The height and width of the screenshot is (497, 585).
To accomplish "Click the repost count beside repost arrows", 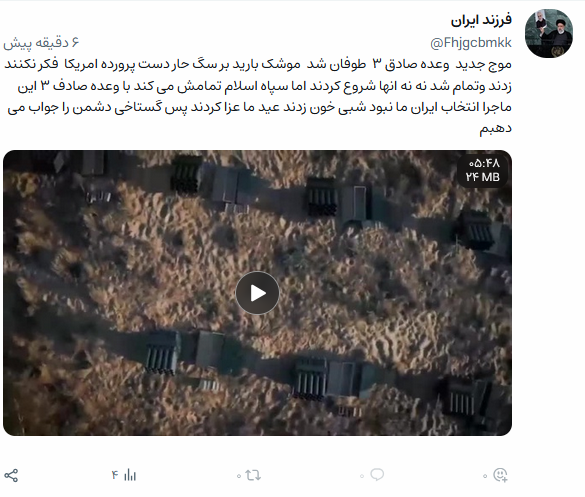I will (239, 476).
